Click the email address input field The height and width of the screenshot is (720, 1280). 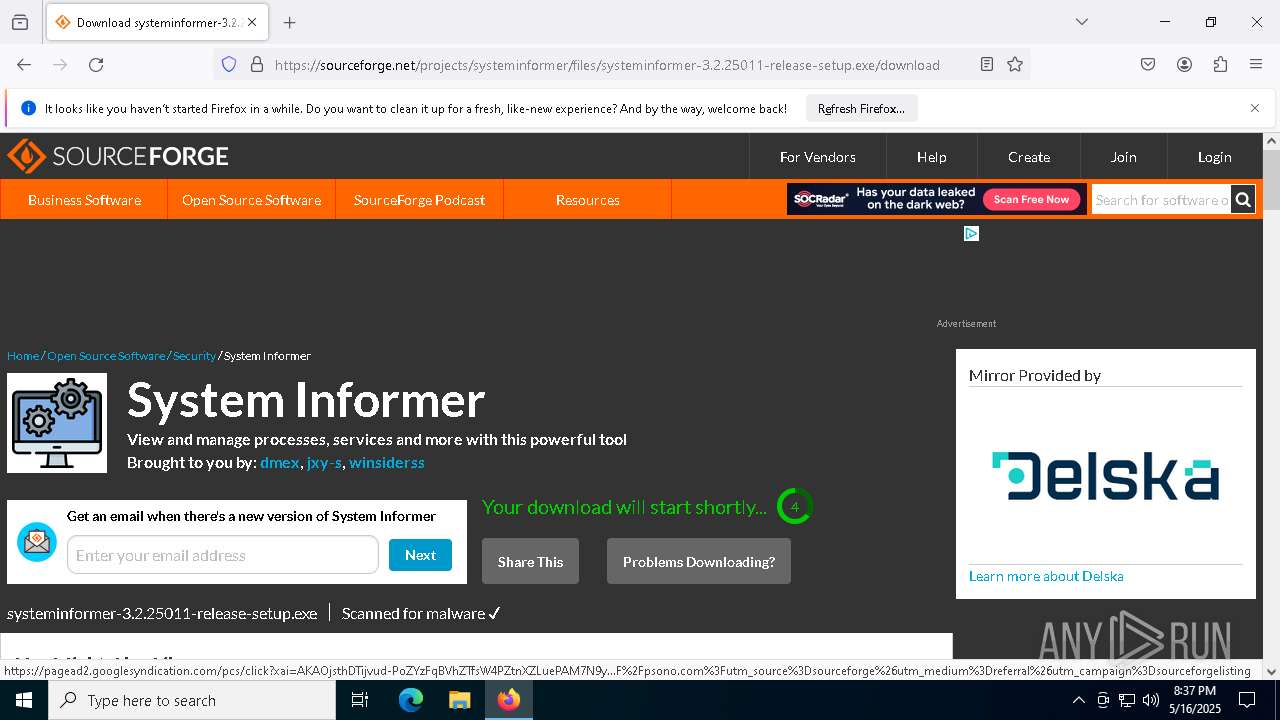[x=223, y=555]
